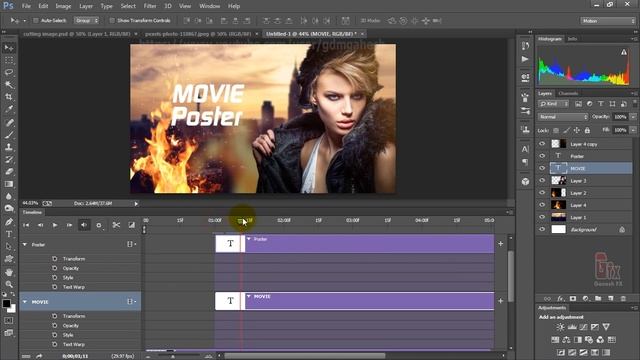Select the Clone Stamp tool
The image size is (640, 360).
point(9,147)
